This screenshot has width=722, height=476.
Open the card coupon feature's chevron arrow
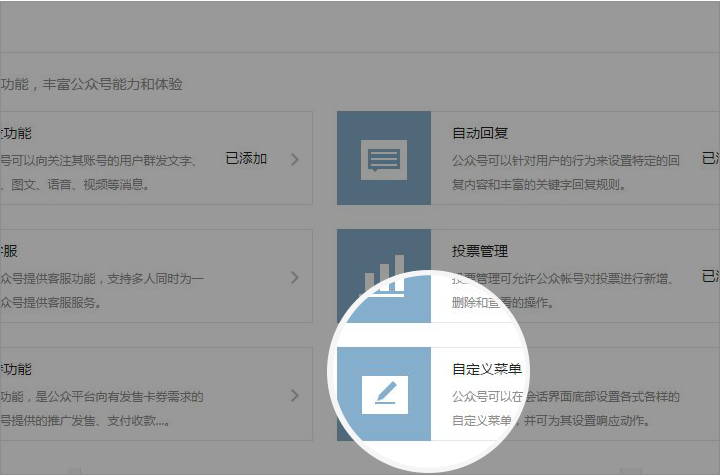click(x=294, y=395)
